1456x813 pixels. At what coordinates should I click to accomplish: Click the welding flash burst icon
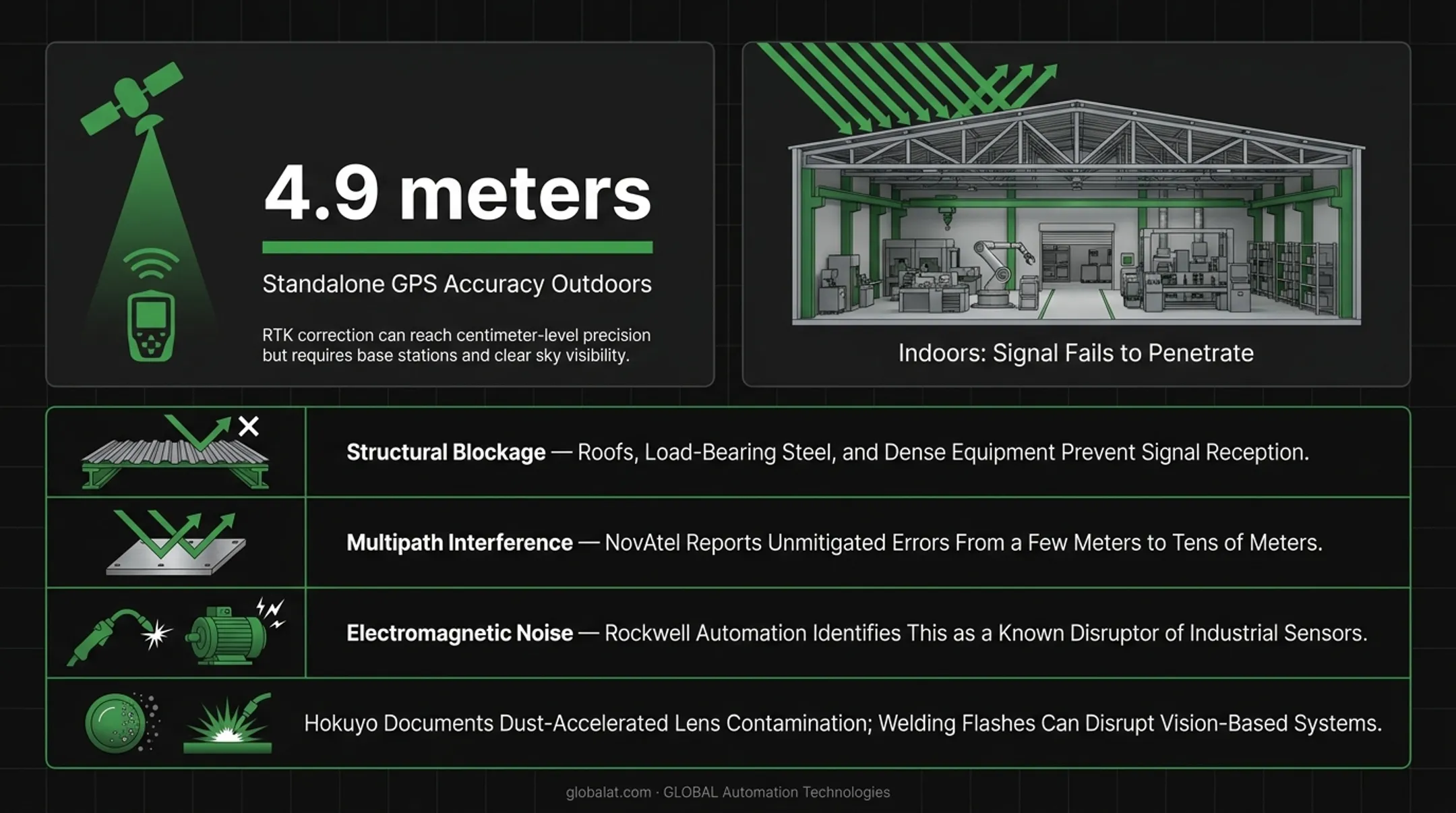pyautogui.click(x=228, y=723)
